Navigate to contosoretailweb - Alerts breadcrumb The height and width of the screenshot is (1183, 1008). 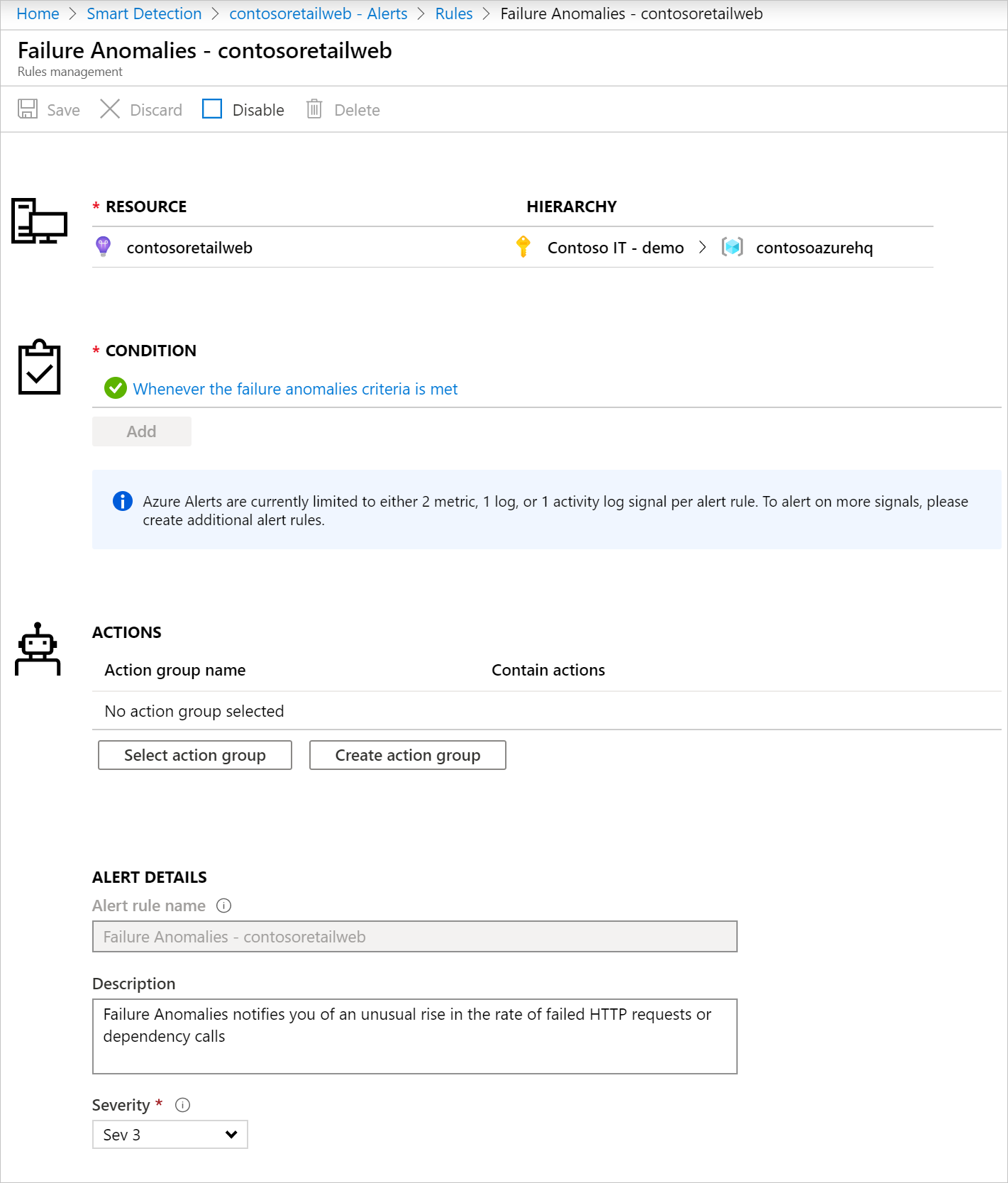tap(319, 13)
